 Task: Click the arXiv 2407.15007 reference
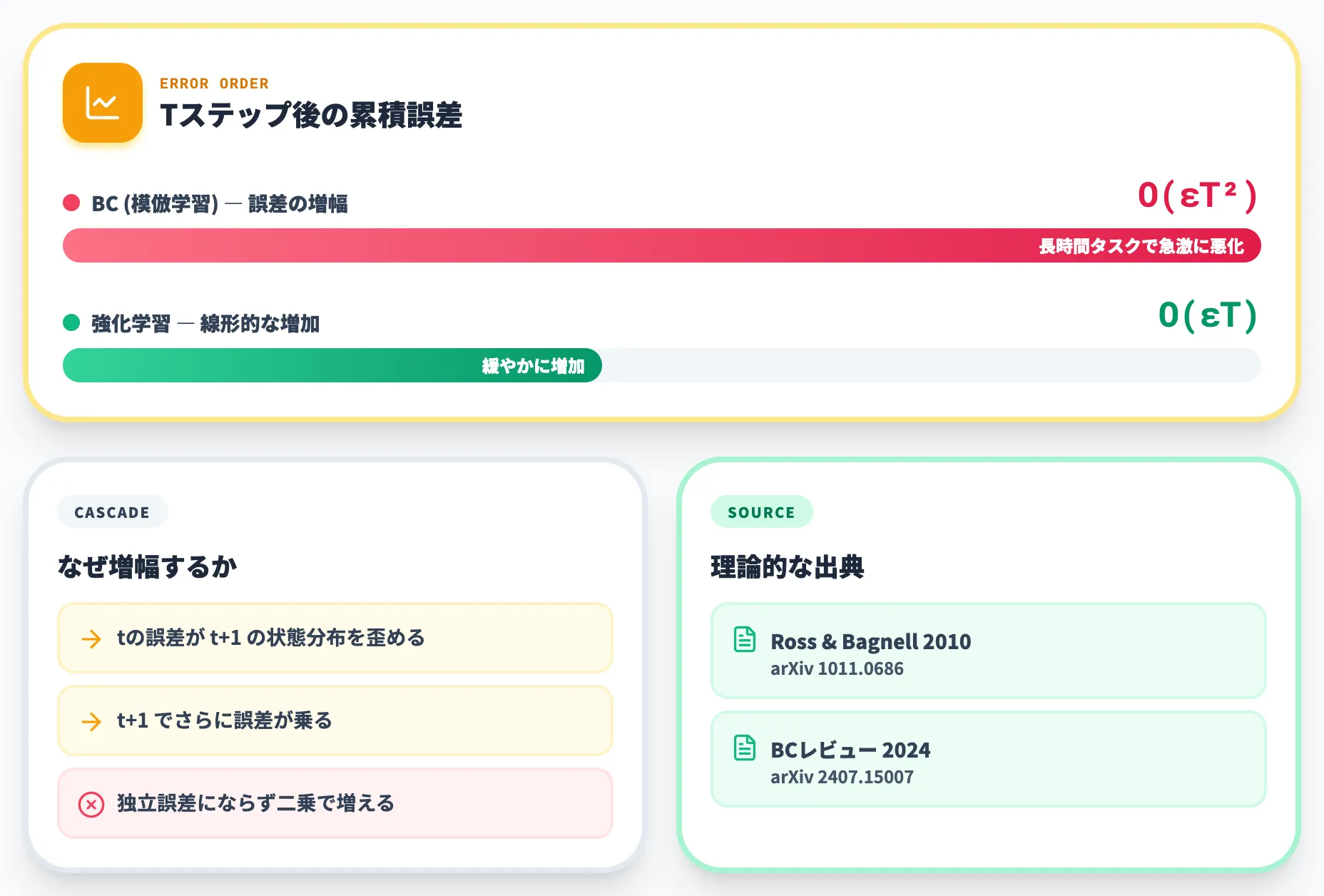(842, 777)
